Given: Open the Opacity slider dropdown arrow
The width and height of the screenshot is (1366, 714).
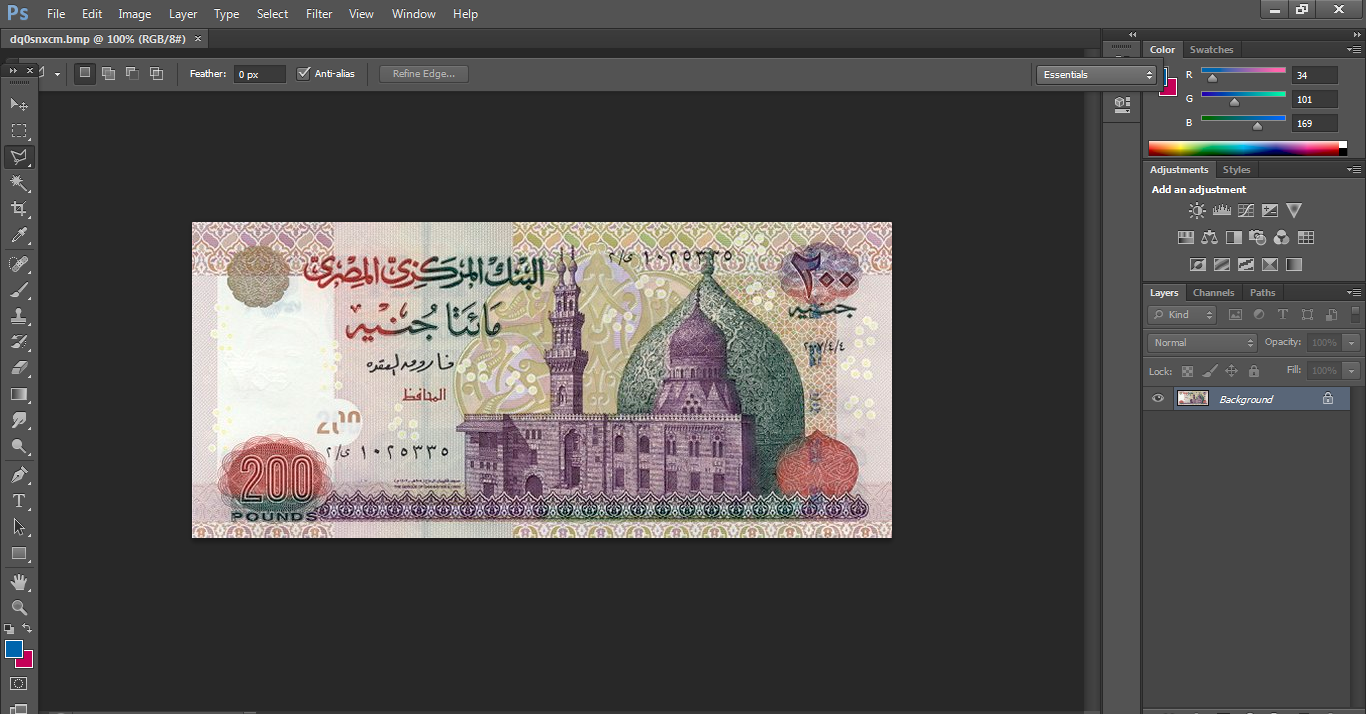Looking at the screenshot, I should point(1352,342).
